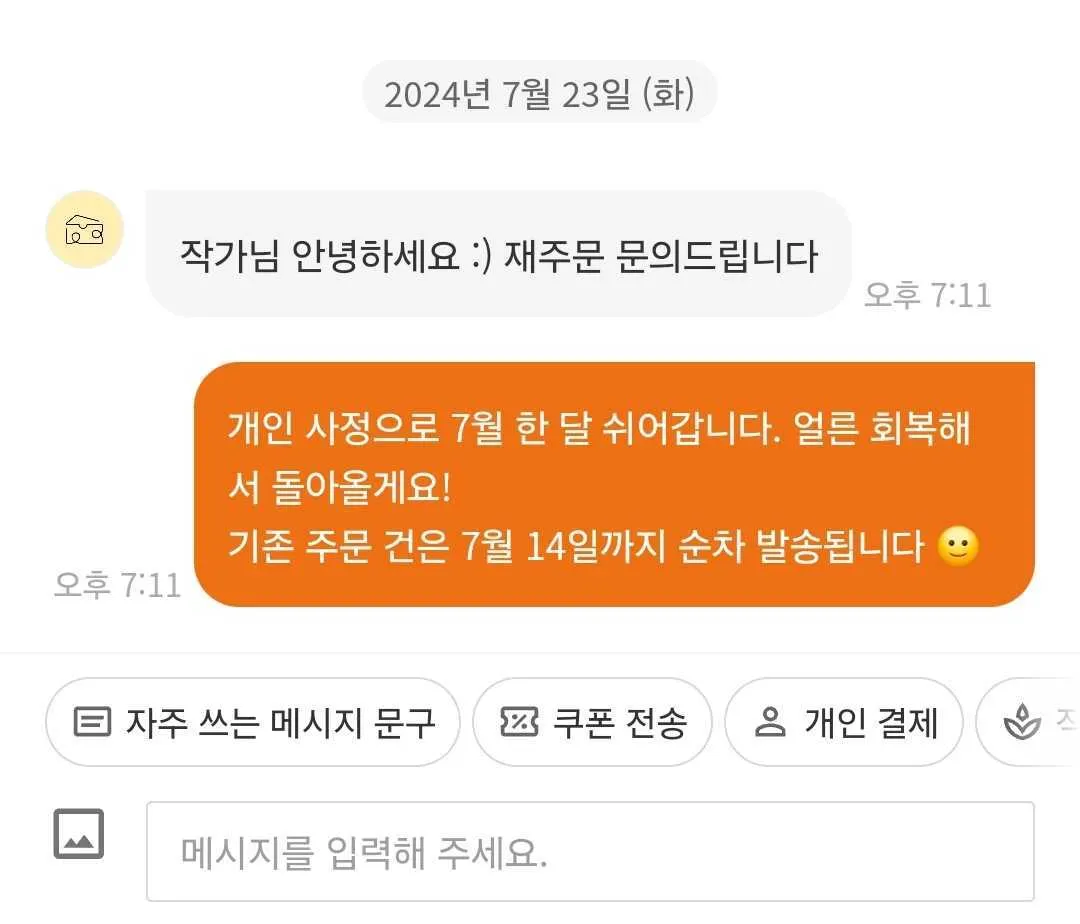Click the 2024년 7월 23일 (화) date pill

tap(539, 93)
